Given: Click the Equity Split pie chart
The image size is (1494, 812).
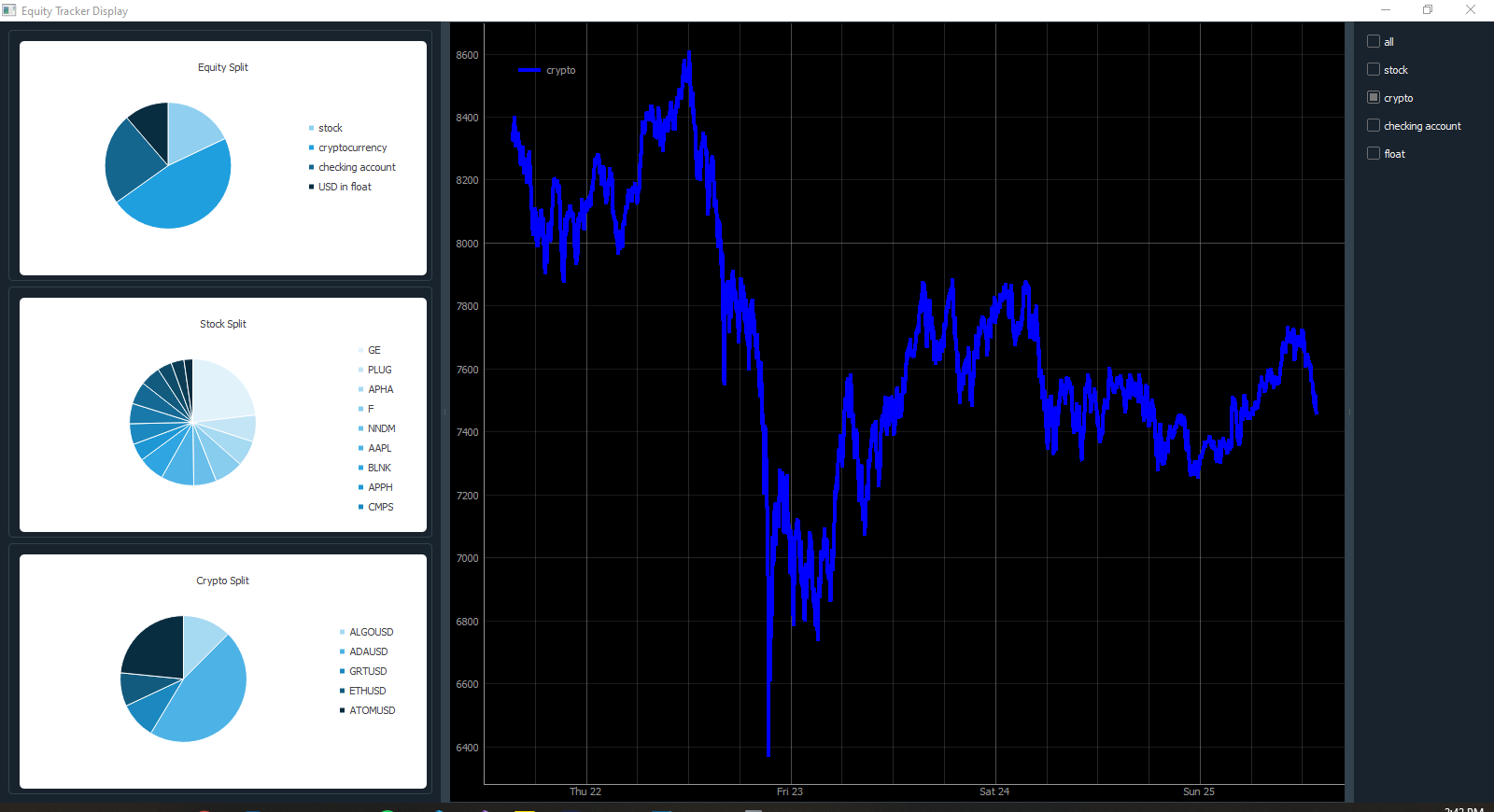Looking at the screenshot, I should click(168, 165).
